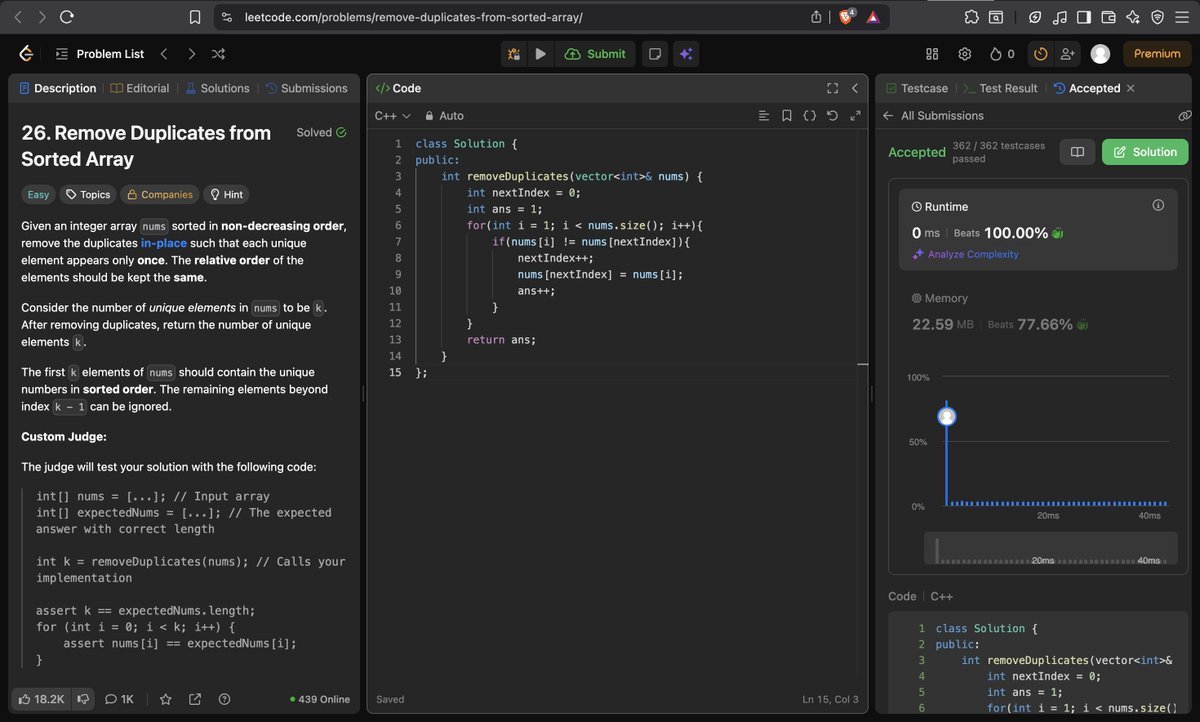The height and width of the screenshot is (722, 1200).
Task: Open the Problem List panel
Action: tap(99, 54)
